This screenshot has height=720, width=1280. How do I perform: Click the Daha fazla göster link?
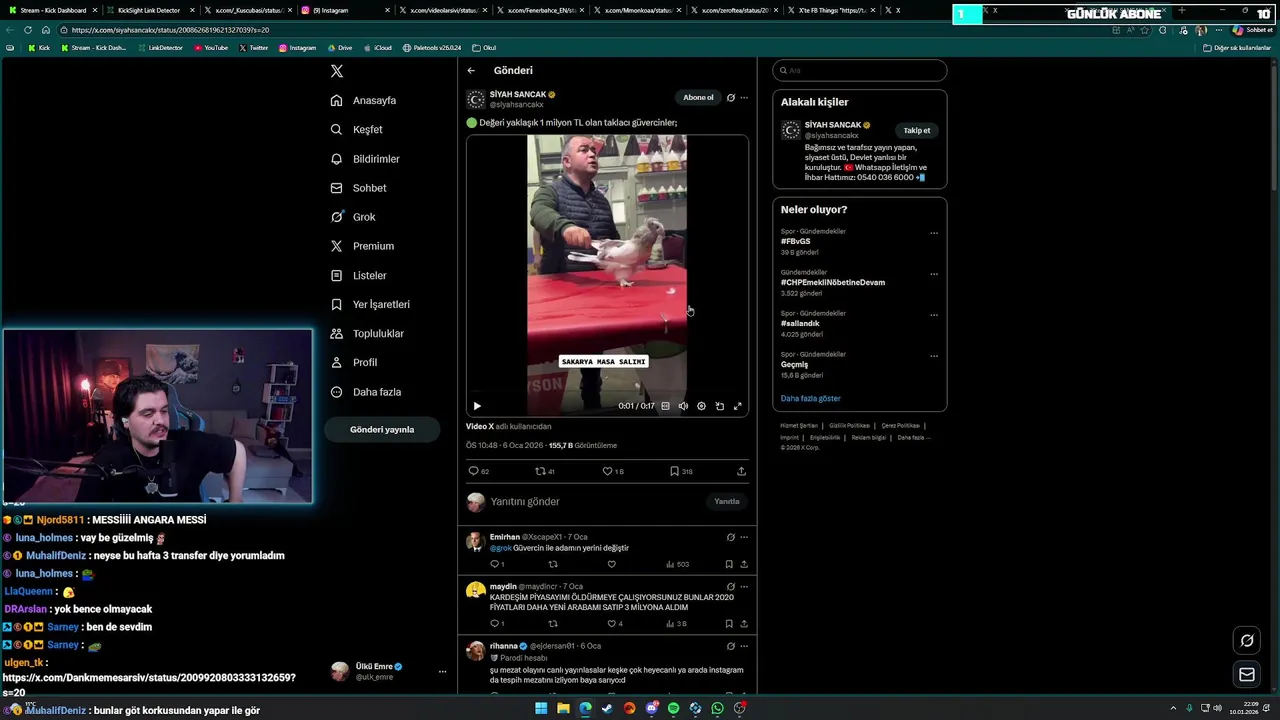click(x=811, y=399)
